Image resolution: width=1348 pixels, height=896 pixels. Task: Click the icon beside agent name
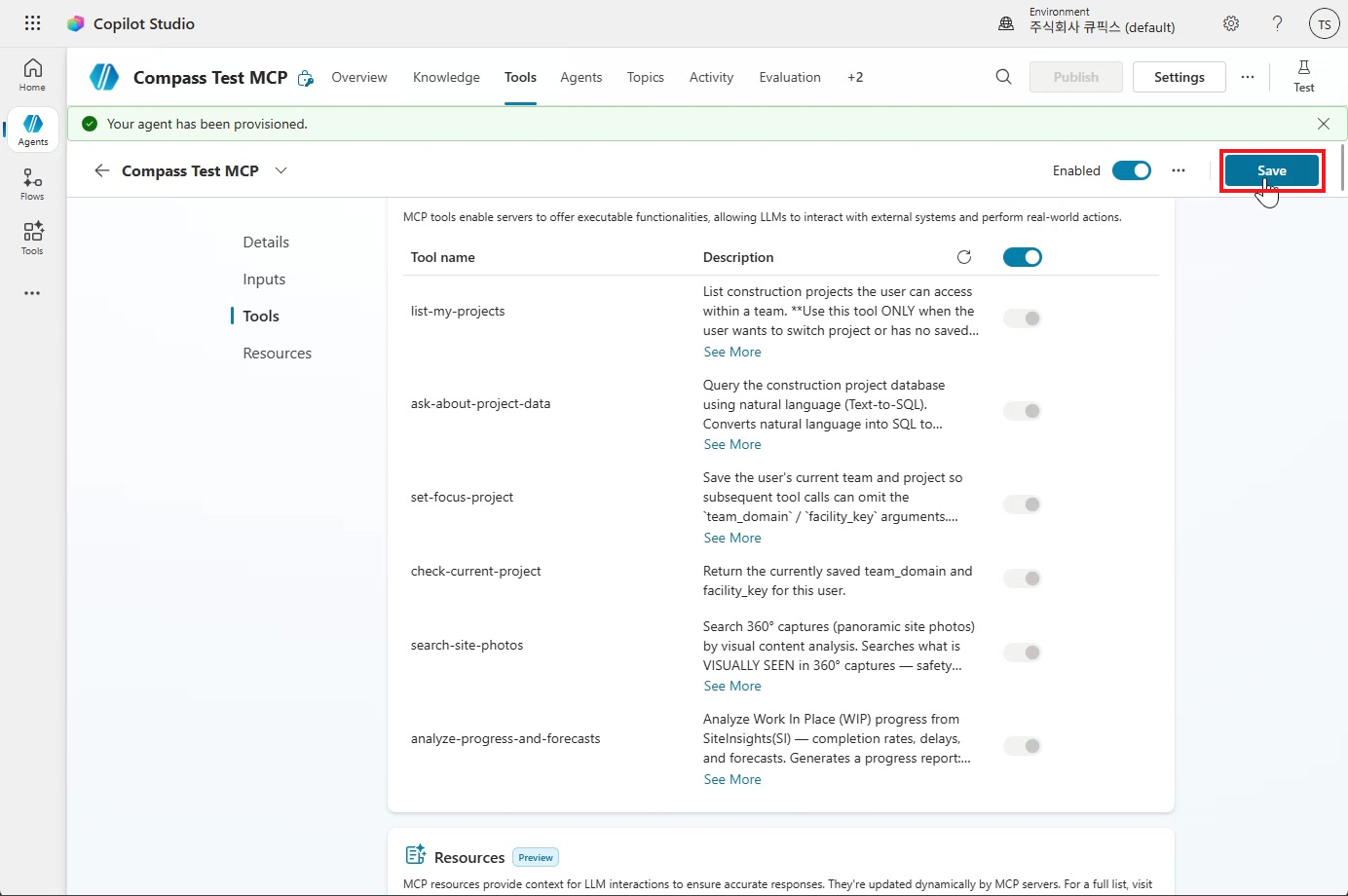pyautogui.click(x=306, y=78)
